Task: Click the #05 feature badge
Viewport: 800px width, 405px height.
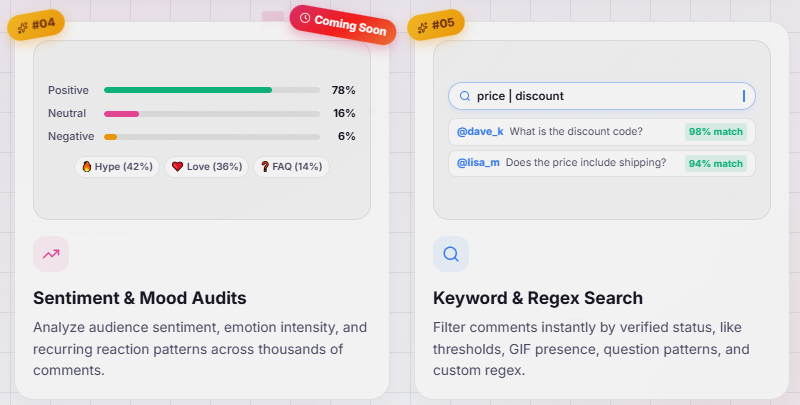Action: coord(436,24)
